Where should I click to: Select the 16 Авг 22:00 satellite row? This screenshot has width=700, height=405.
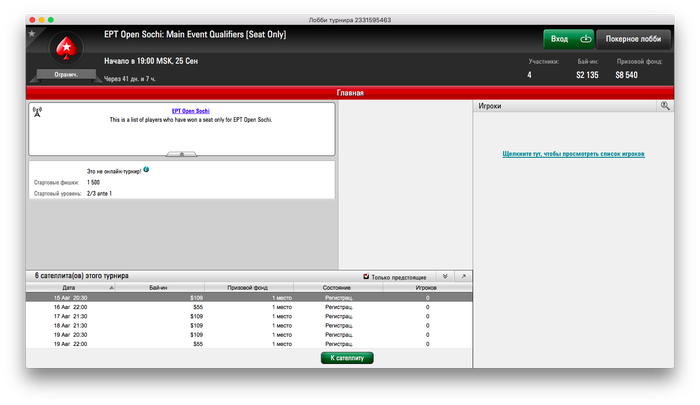(x=249, y=307)
